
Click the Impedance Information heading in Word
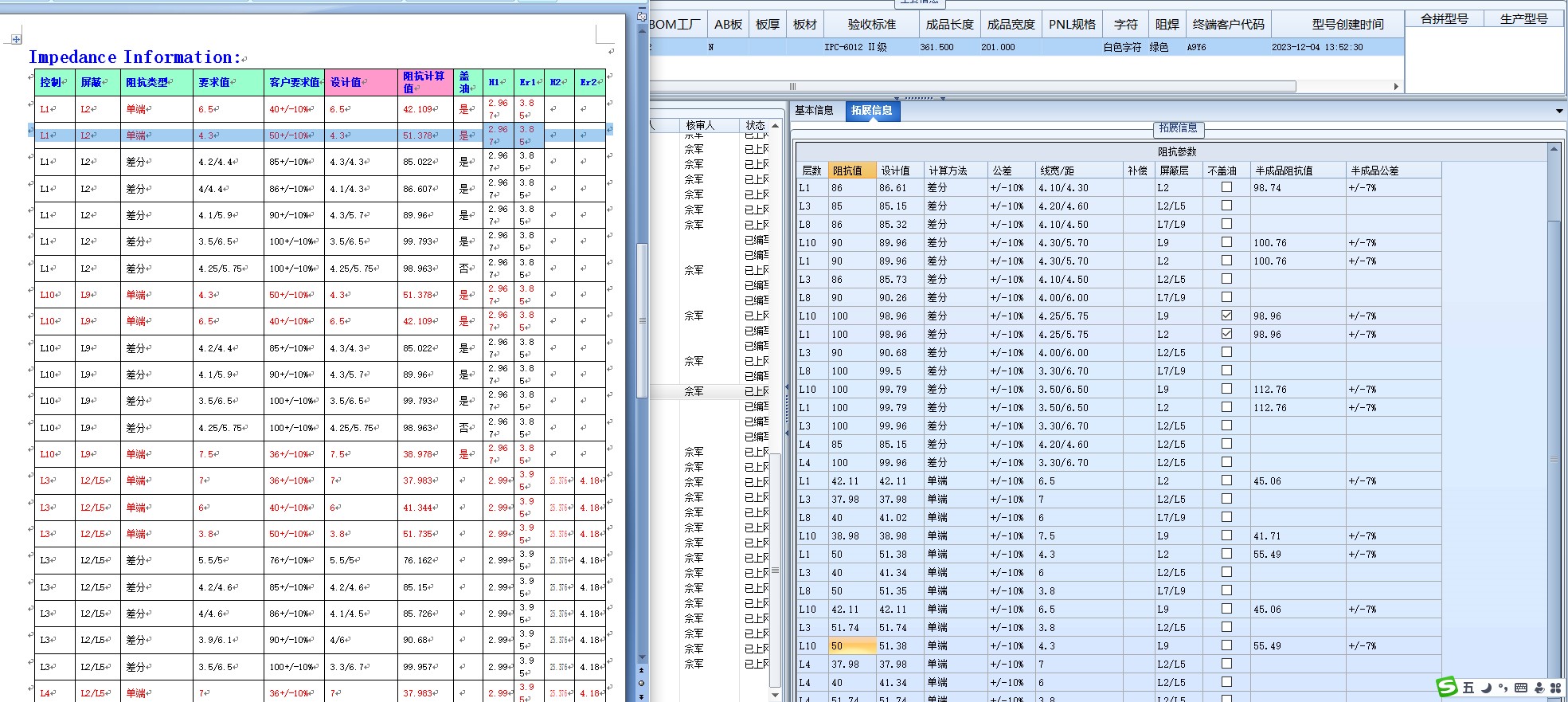click(134, 57)
